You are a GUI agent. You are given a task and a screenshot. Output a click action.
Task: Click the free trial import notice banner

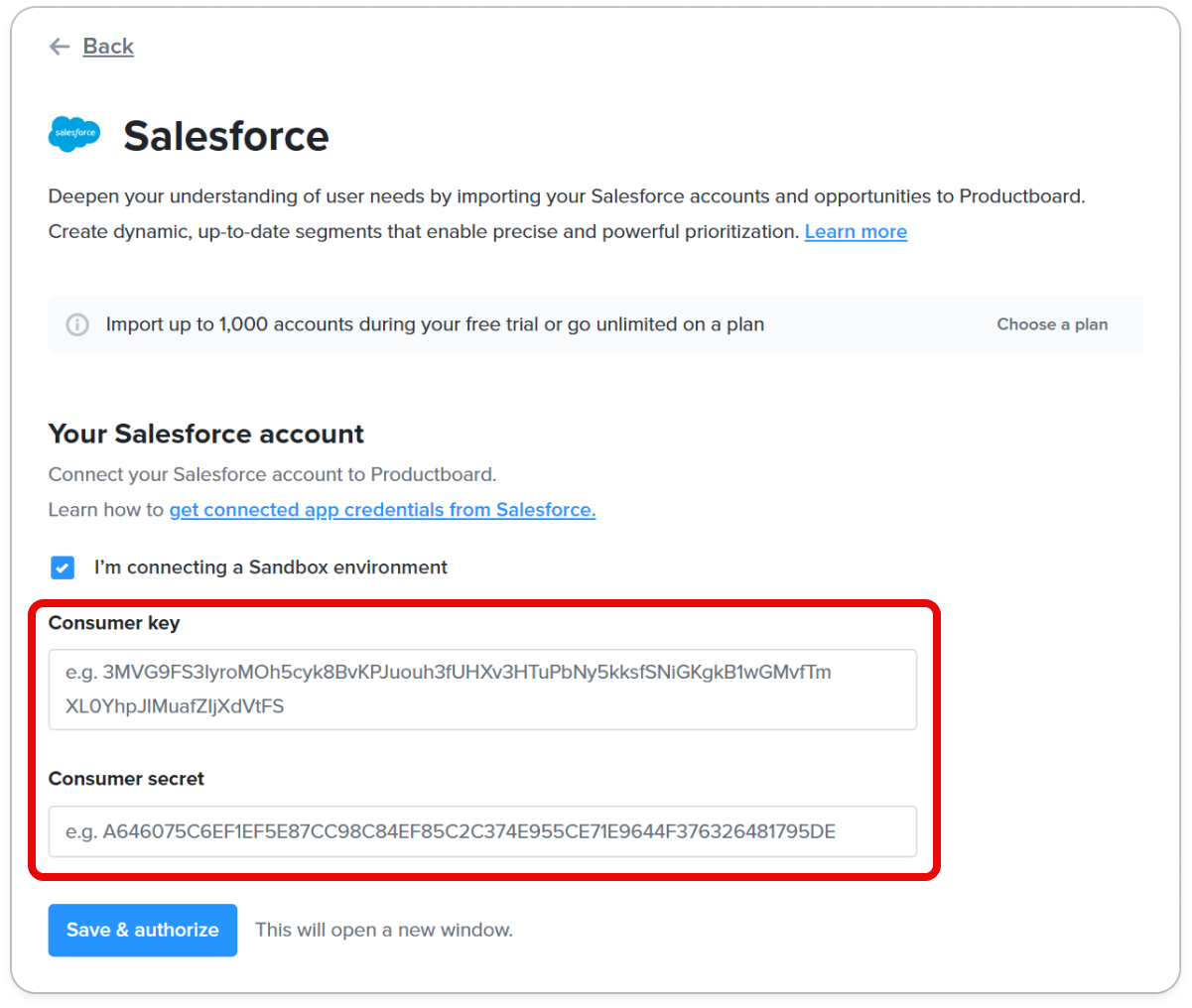[x=596, y=324]
